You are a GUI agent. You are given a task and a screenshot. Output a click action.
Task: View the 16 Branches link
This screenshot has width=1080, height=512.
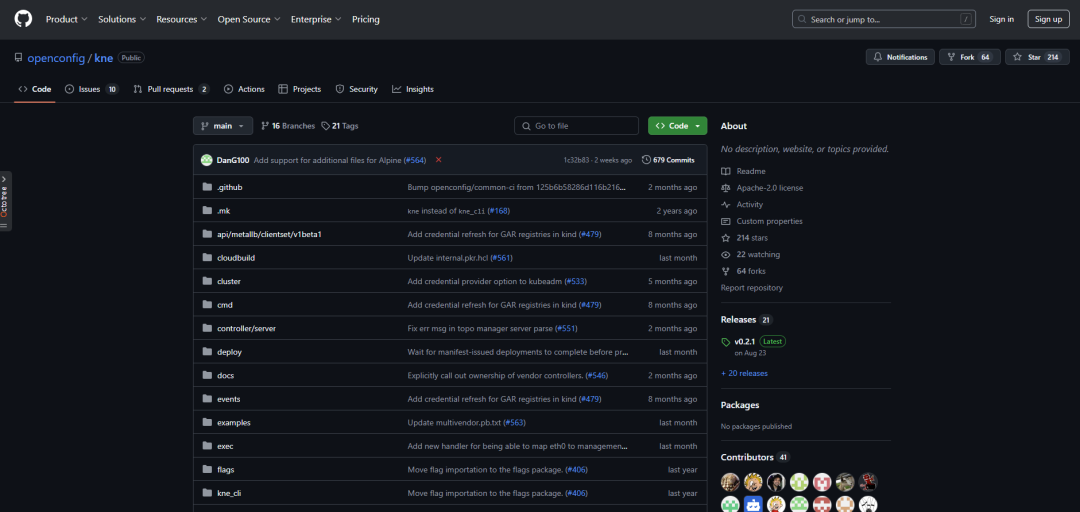[288, 126]
